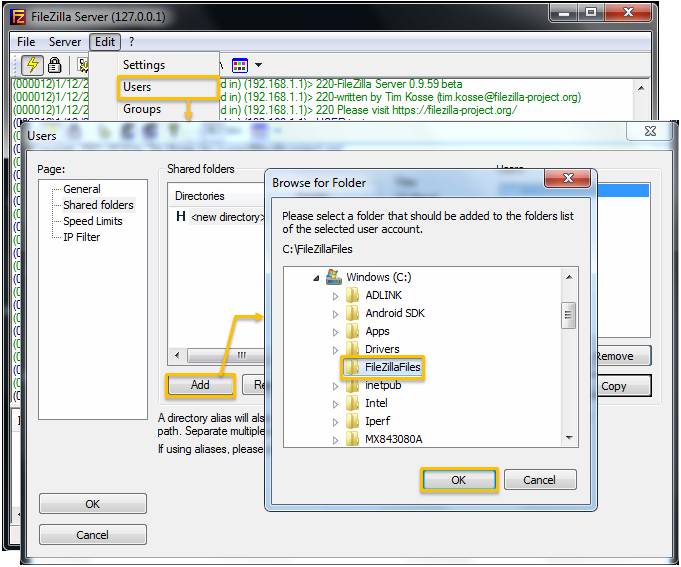The image size is (681, 567).
Task: Select the MX843080A folder icon
Action: [x=352, y=439]
